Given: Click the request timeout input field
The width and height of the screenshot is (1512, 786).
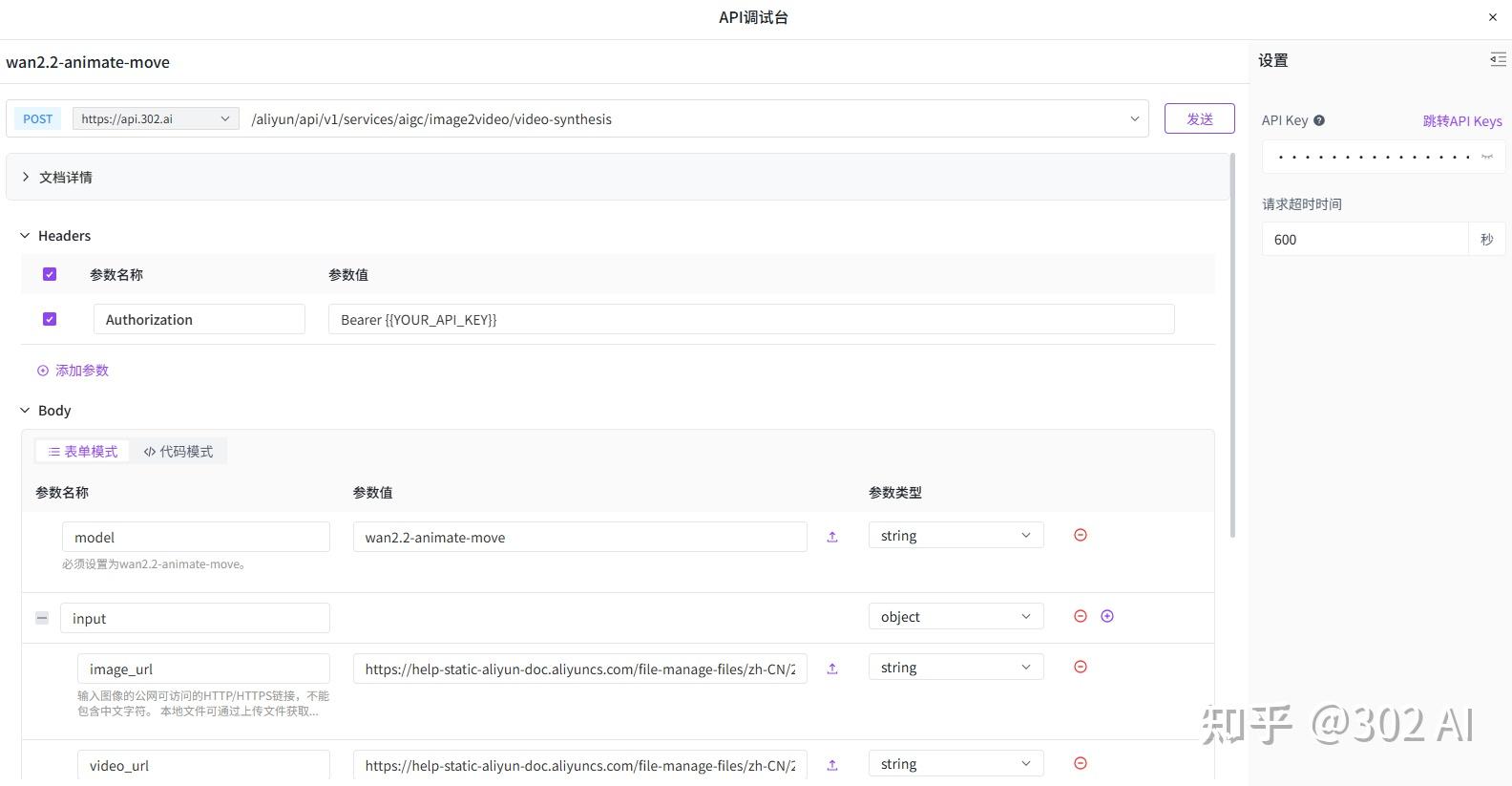Looking at the screenshot, I should [1364, 240].
